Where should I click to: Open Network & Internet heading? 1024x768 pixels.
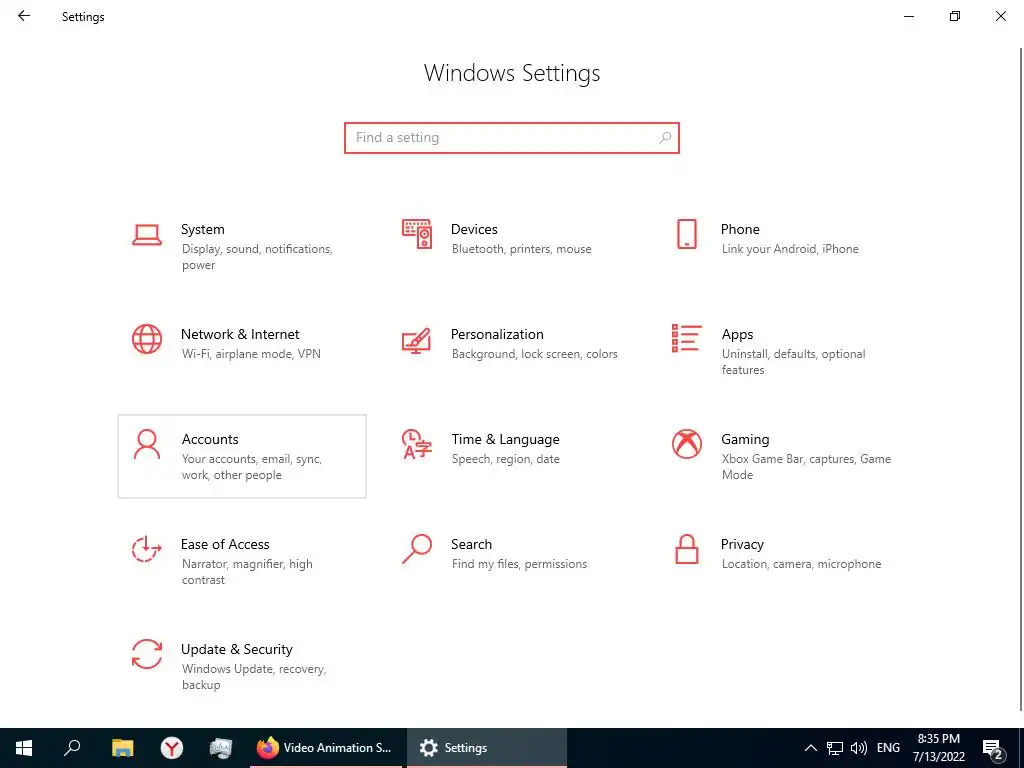240,334
